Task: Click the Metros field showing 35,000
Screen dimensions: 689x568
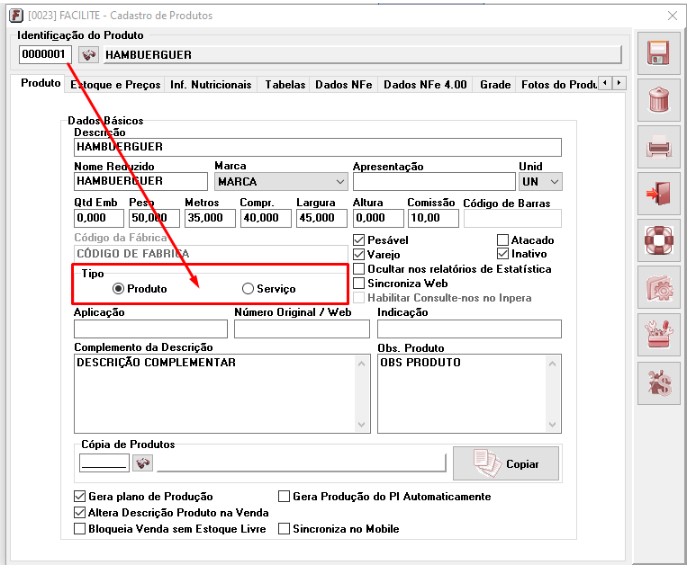Action: tap(210, 218)
